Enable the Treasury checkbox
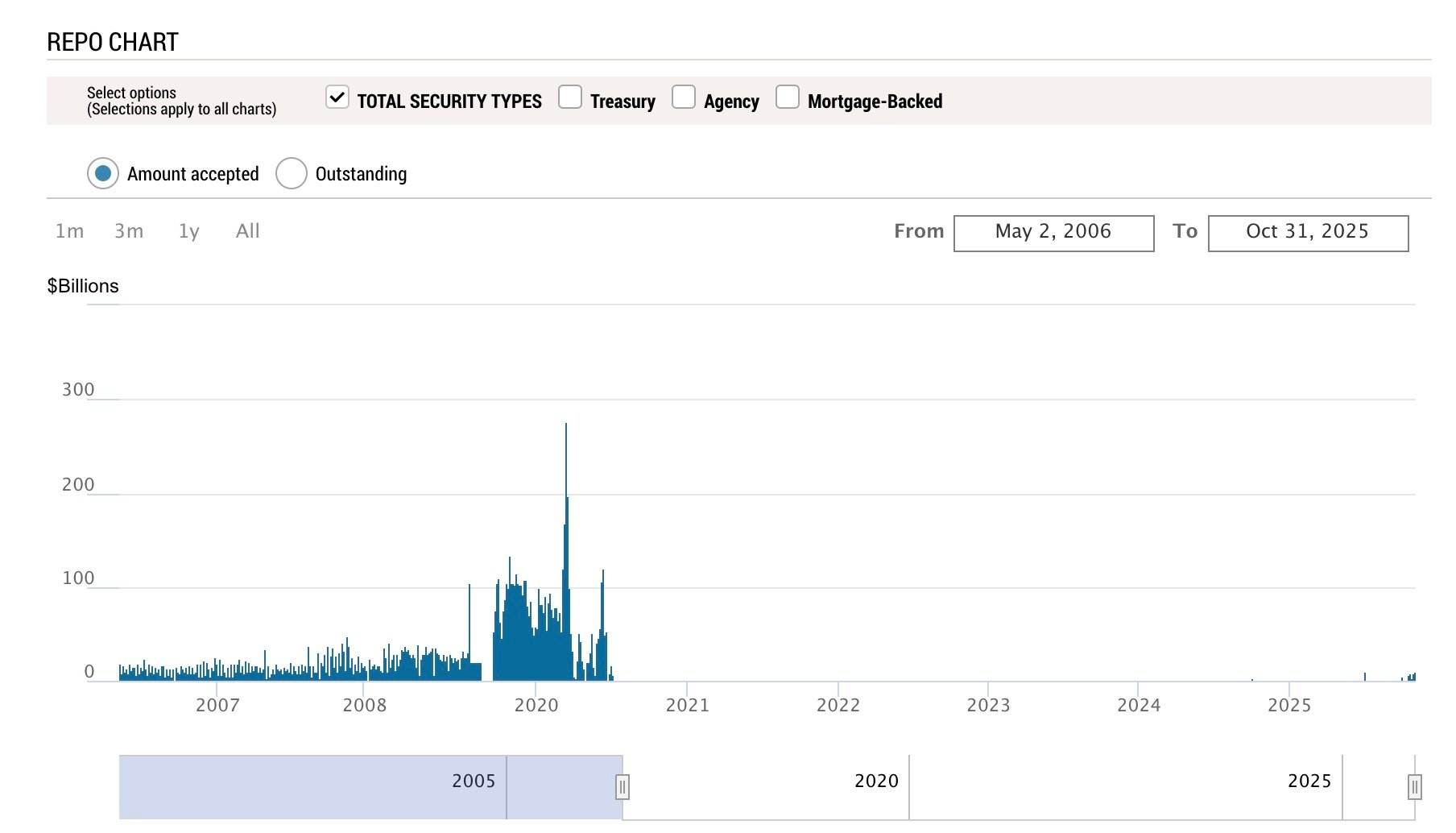 click(x=570, y=97)
